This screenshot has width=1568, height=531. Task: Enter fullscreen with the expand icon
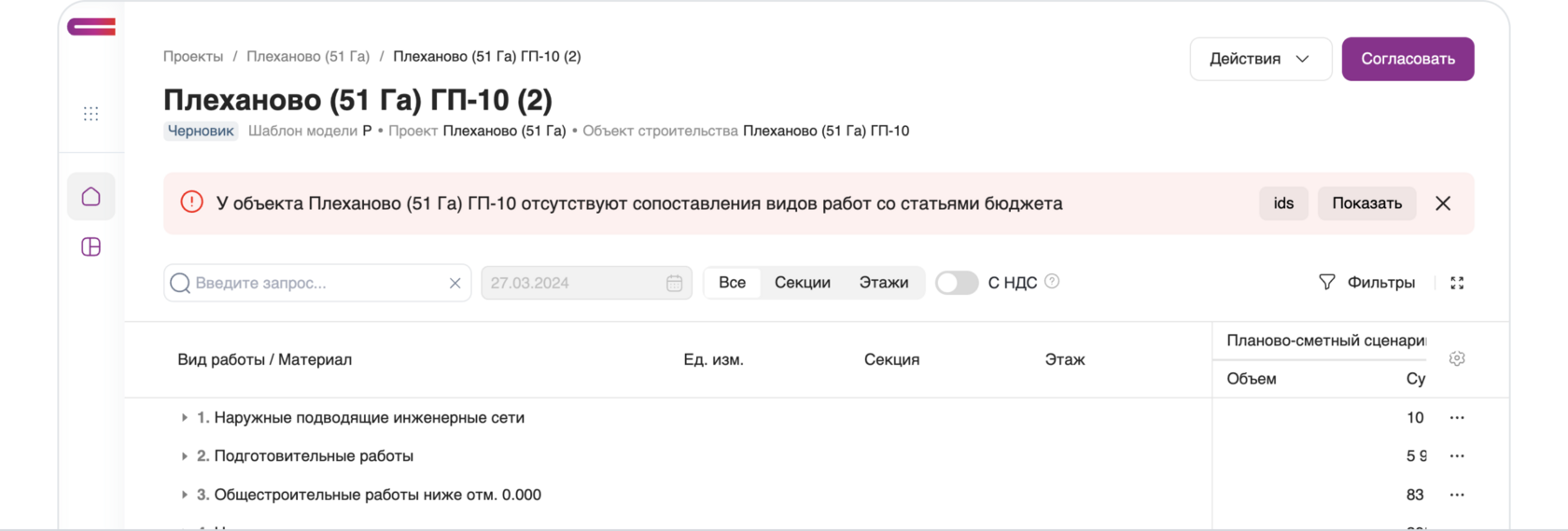pyautogui.click(x=1457, y=283)
